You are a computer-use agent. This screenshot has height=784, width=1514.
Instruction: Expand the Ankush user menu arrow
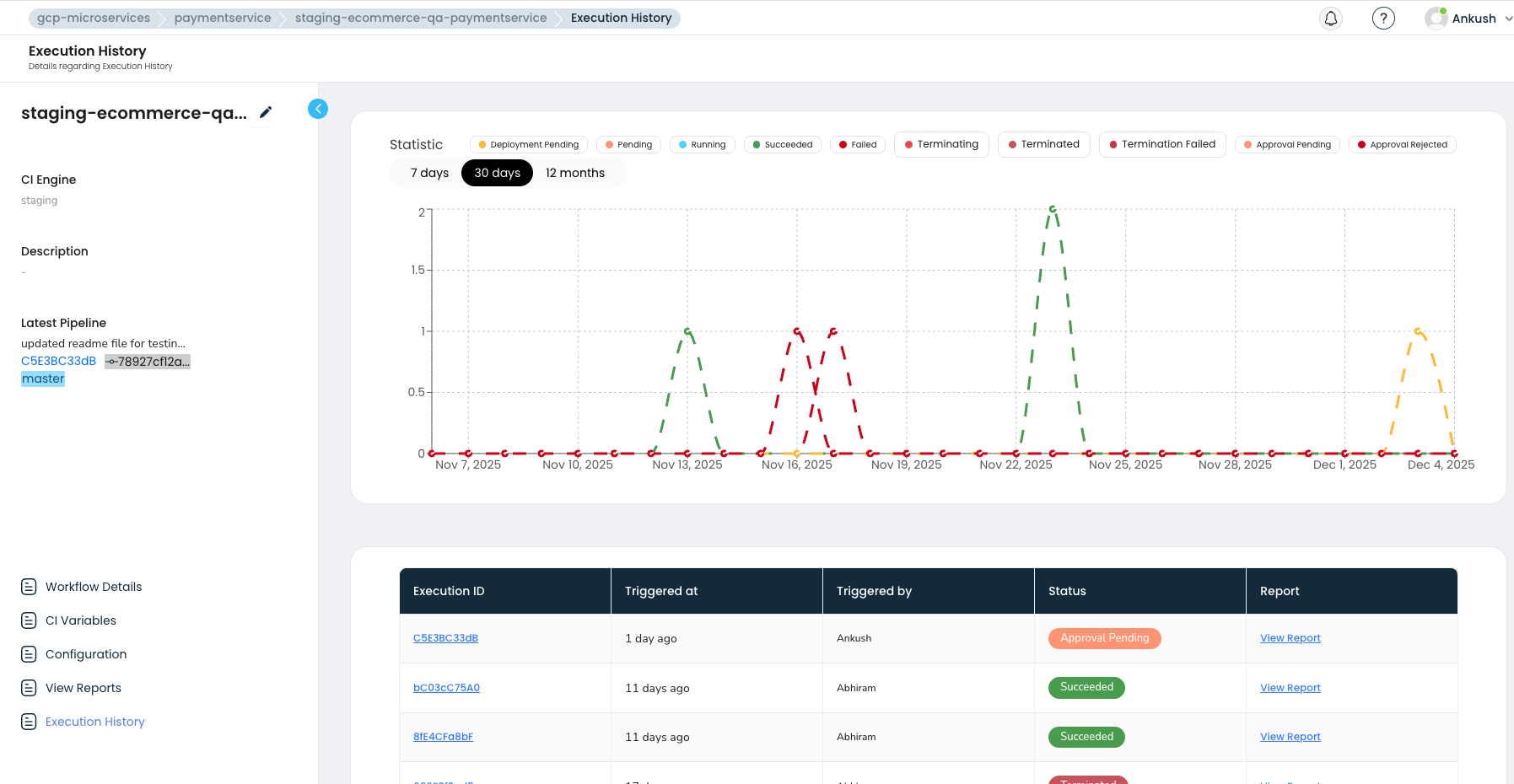coord(1508,19)
